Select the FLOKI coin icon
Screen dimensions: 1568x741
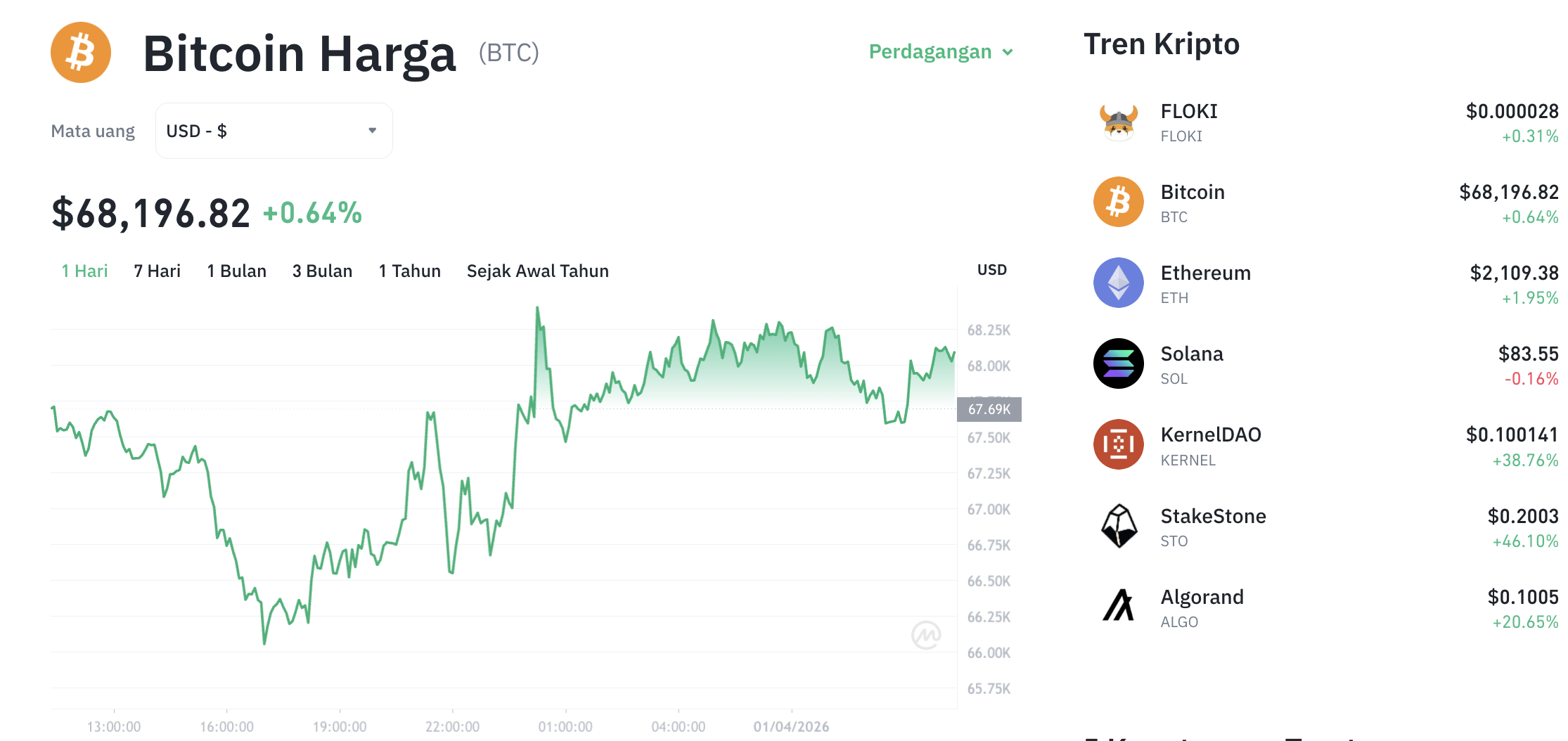[x=1118, y=121]
